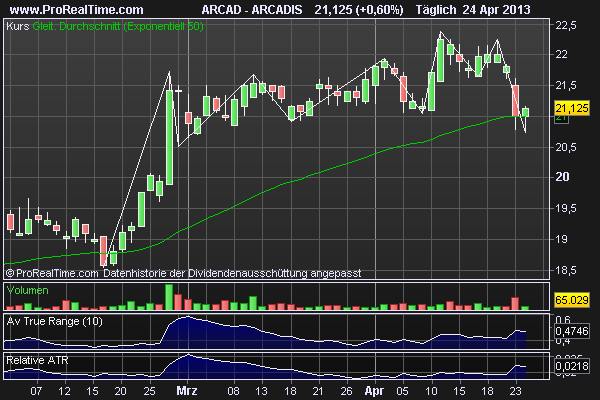Select the Gleit. Durchschnitt (Exponentiell 50) legend
Image resolution: width=600 pixels, height=400 pixels.
coord(118,26)
